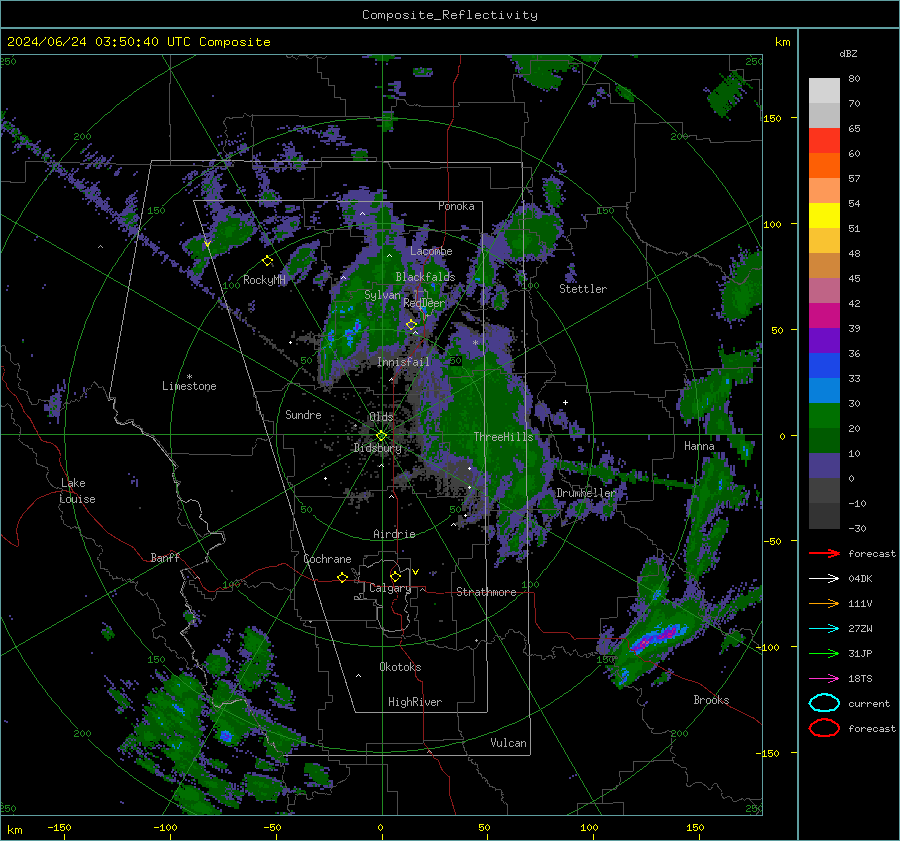Click the 150 tick on bottom axis
The width and height of the screenshot is (900, 841).
[695, 827]
